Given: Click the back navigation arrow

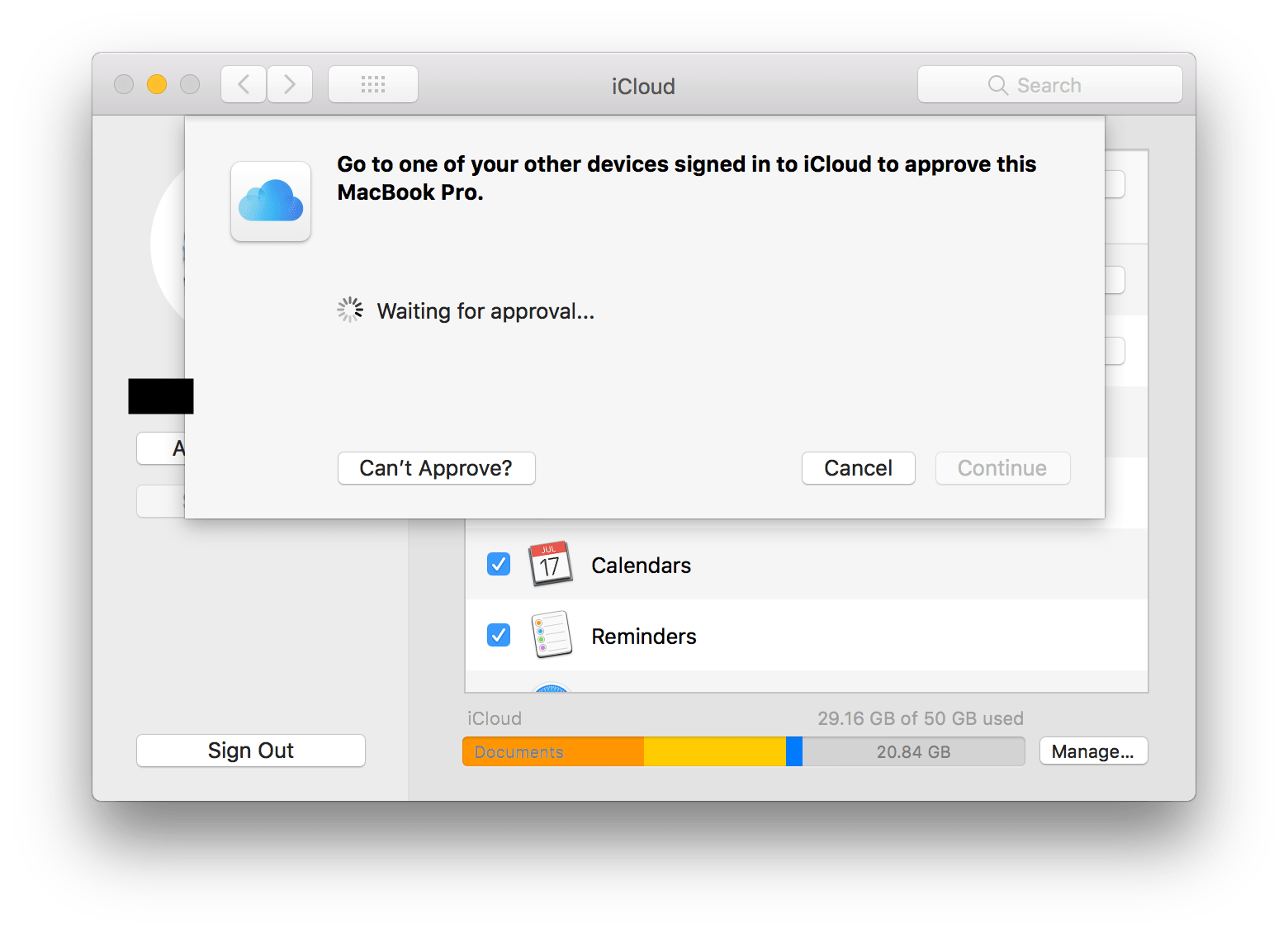Looking at the screenshot, I should point(243,83).
